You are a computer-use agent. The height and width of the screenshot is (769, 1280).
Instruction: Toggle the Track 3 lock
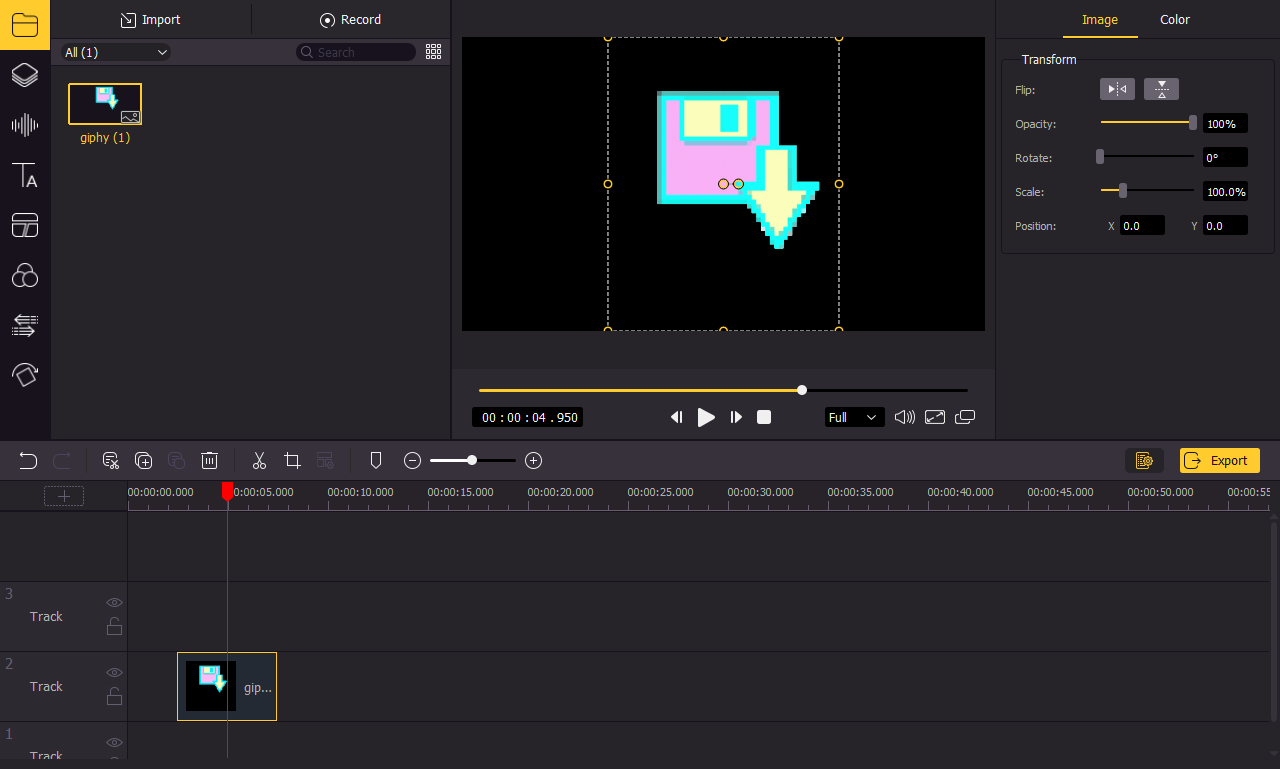(115, 627)
